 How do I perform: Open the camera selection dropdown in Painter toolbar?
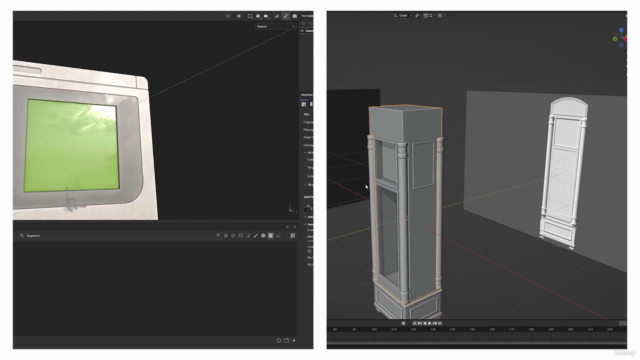tap(266, 16)
